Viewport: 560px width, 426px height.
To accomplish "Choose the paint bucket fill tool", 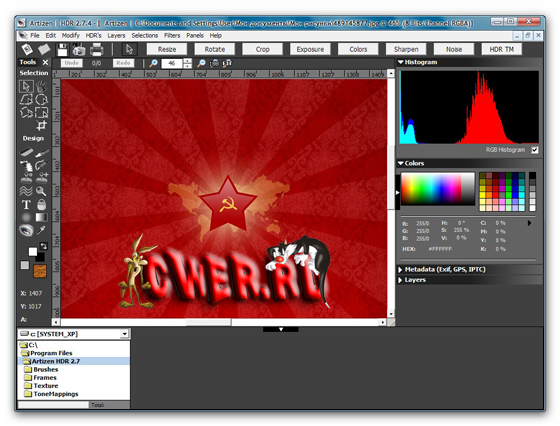I will pos(41,205).
